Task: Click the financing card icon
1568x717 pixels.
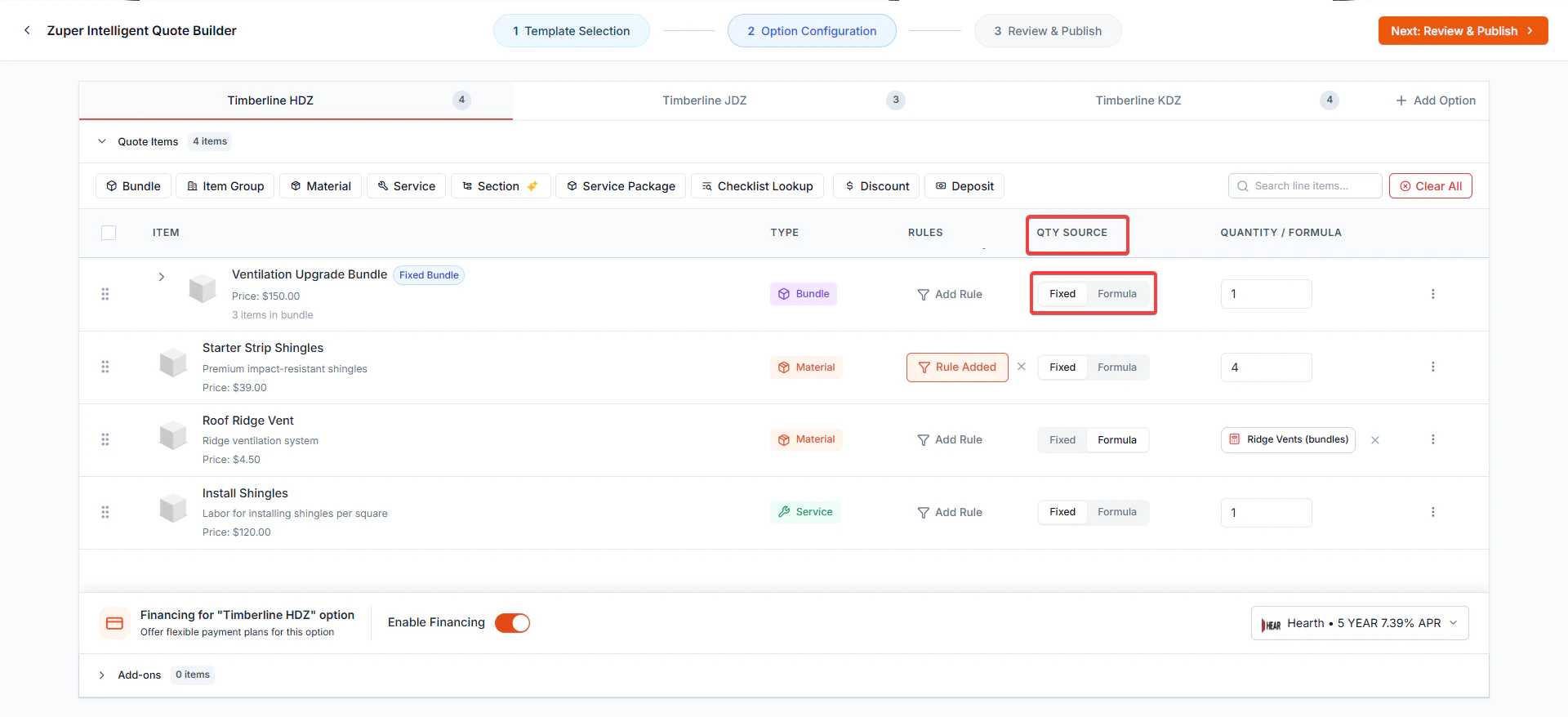Action: pos(115,623)
